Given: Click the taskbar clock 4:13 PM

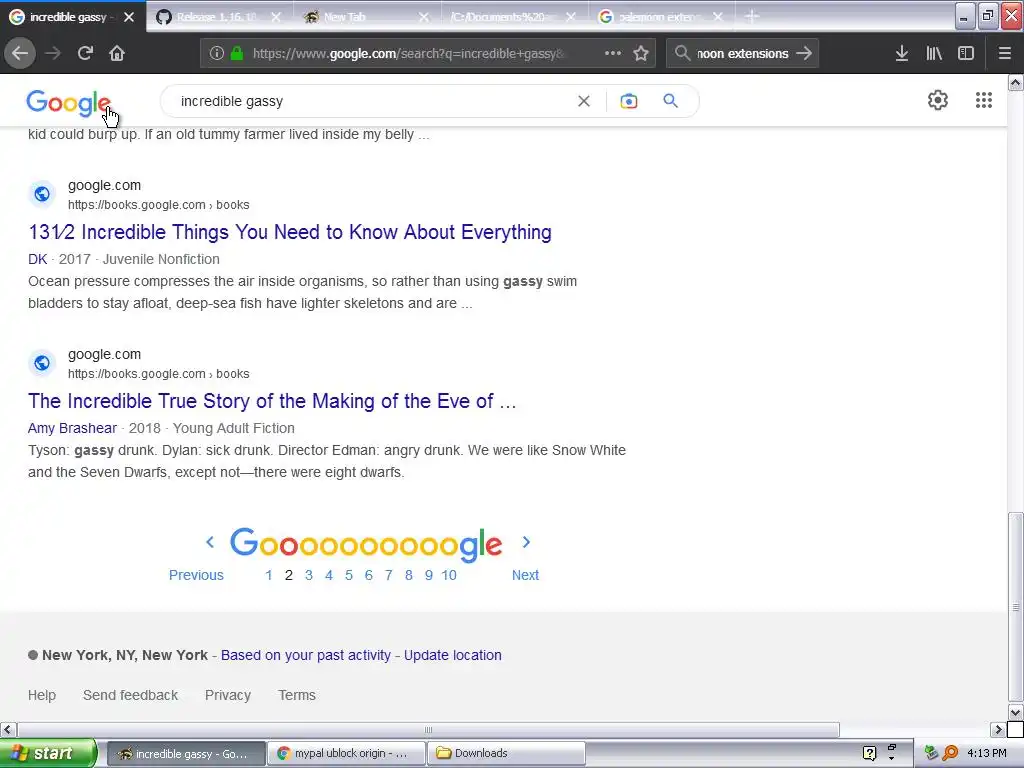Looking at the screenshot, I should [987, 754].
